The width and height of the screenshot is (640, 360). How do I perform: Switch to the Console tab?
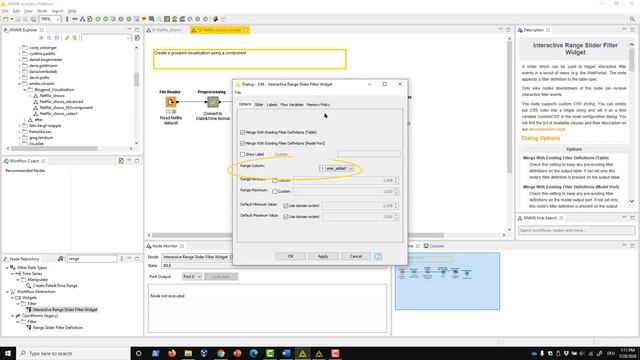point(434,246)
